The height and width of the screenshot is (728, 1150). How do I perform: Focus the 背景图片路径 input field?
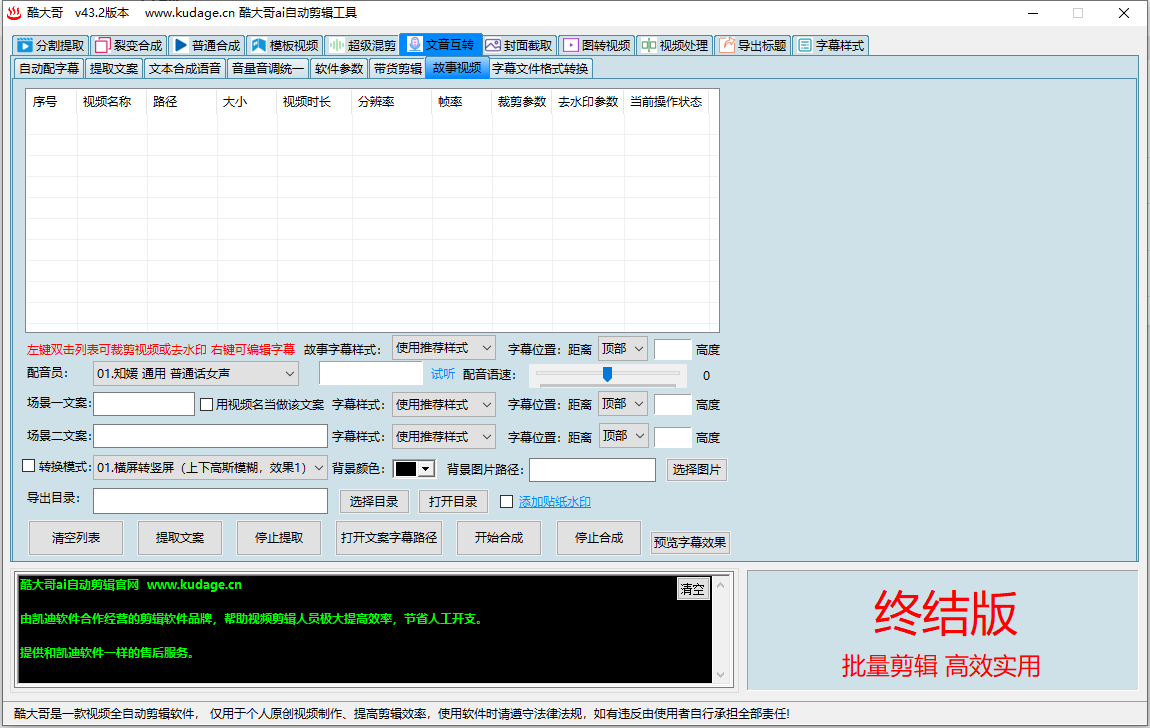point(592,470)
